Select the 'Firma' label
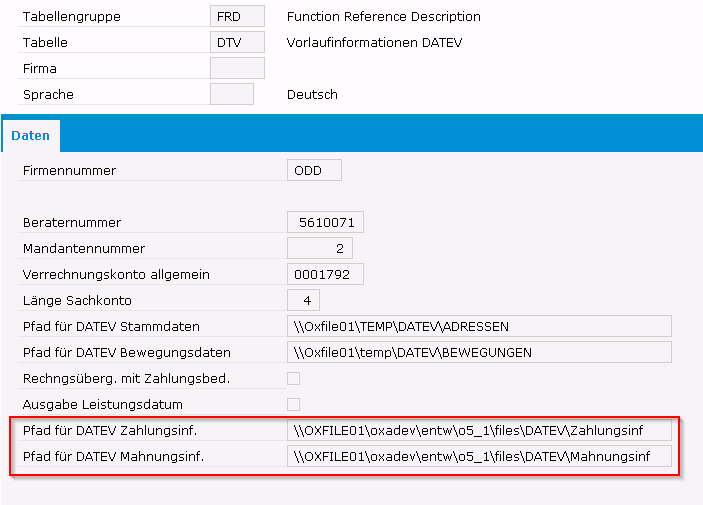 point(40,69)
